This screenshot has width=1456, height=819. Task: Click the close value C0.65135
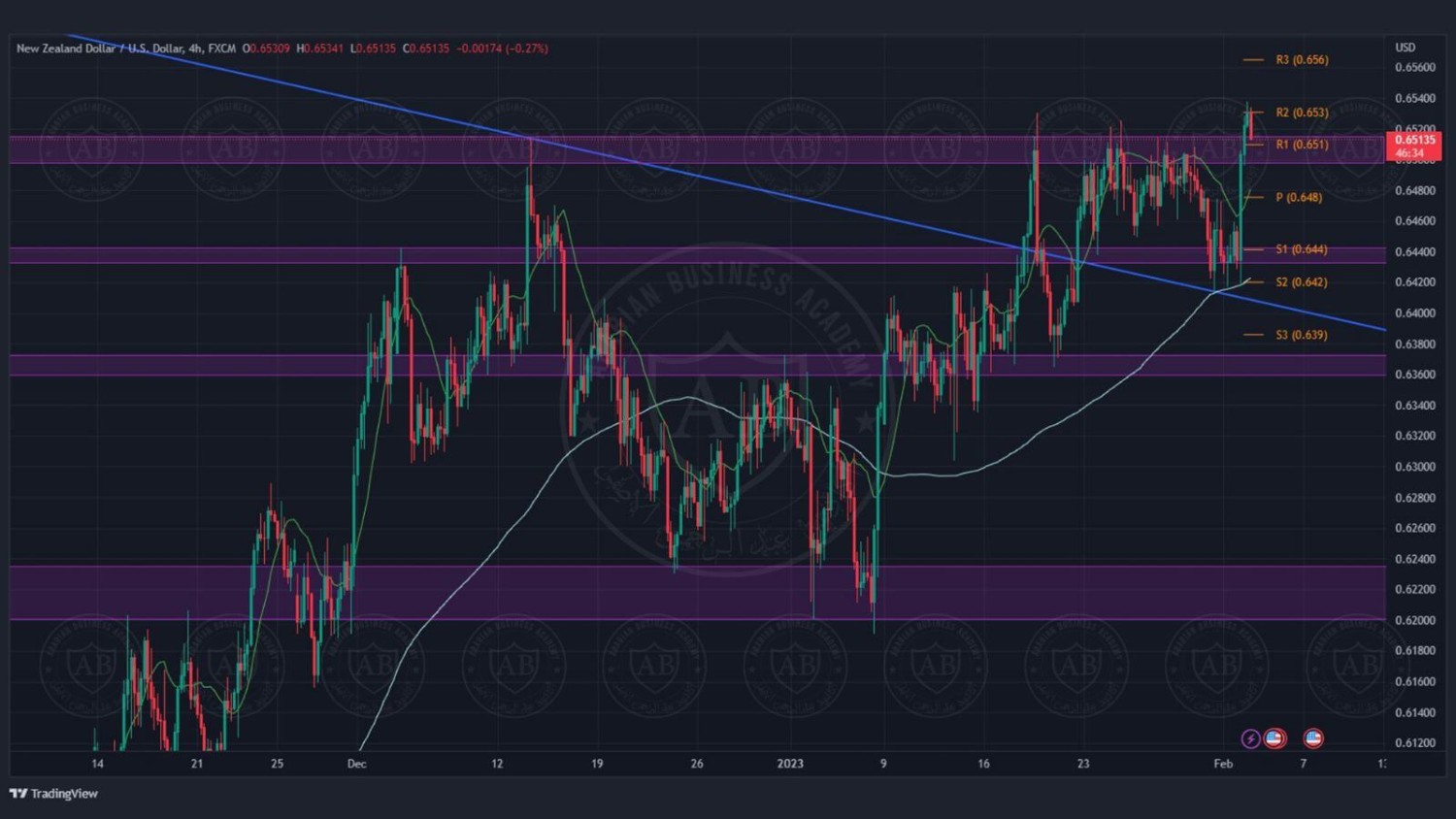(x=426, y=49)
